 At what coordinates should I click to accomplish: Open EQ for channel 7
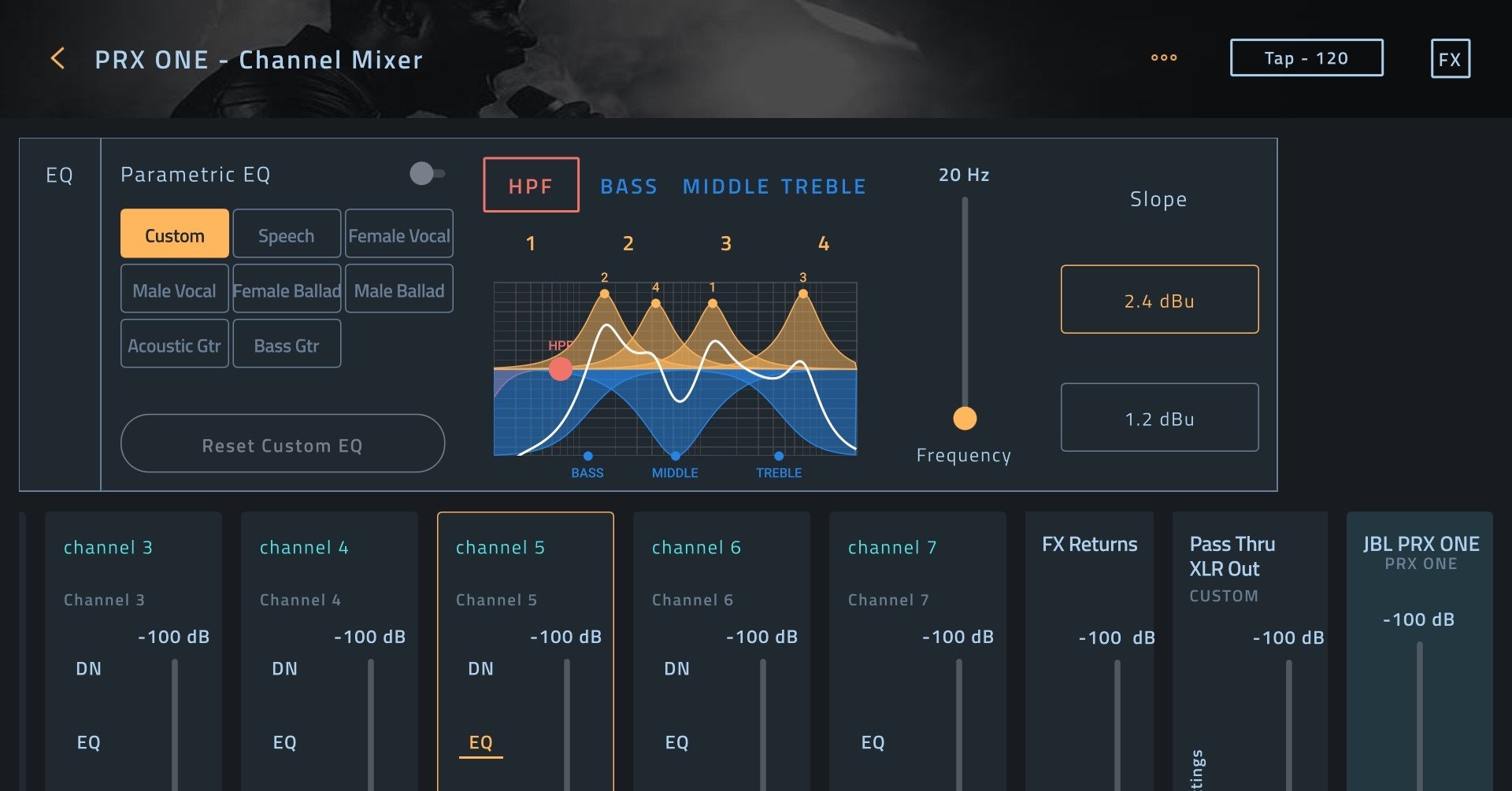[x=873, y=742]
